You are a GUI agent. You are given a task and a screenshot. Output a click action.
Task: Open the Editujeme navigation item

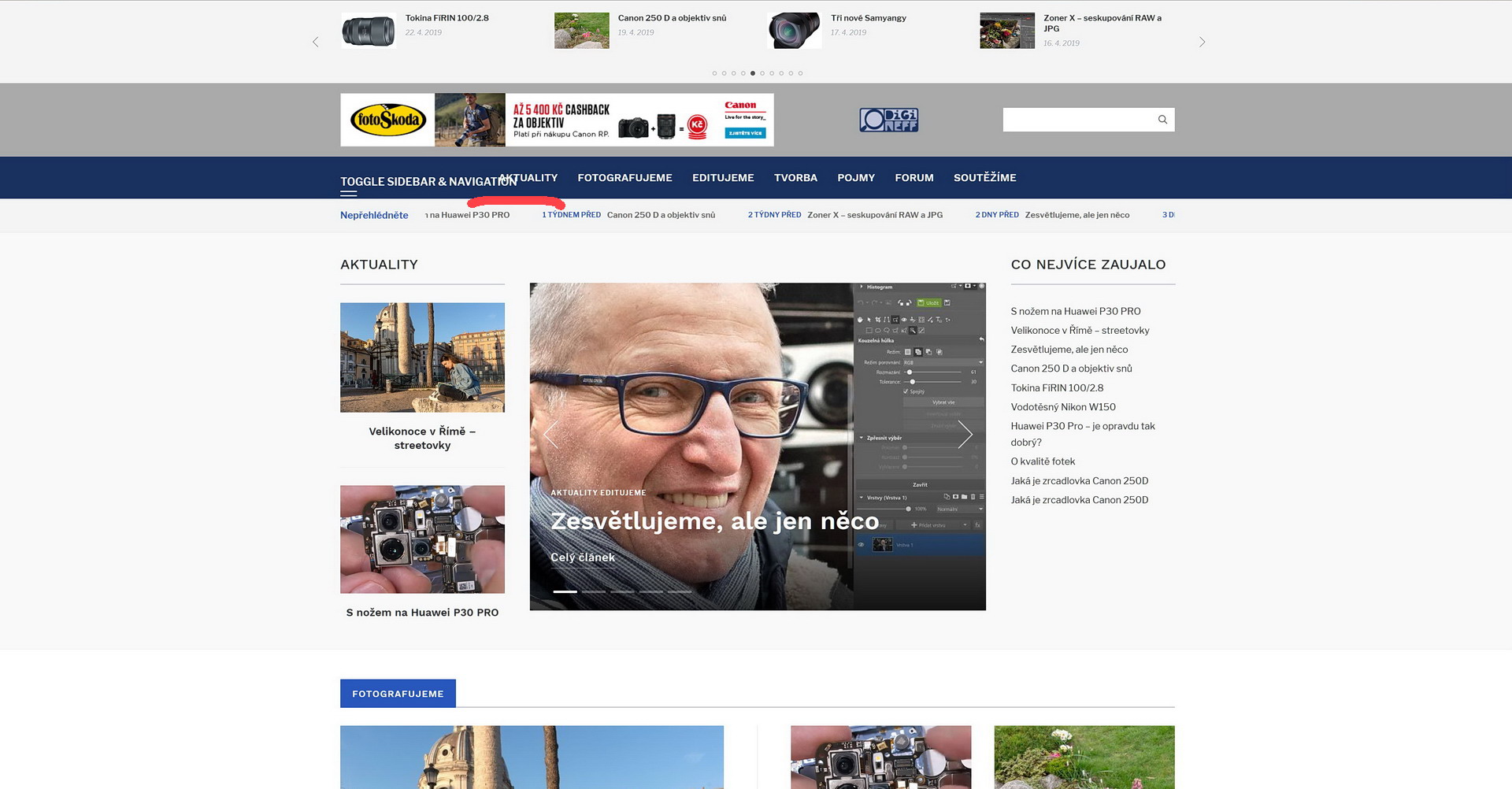point(722,178)
